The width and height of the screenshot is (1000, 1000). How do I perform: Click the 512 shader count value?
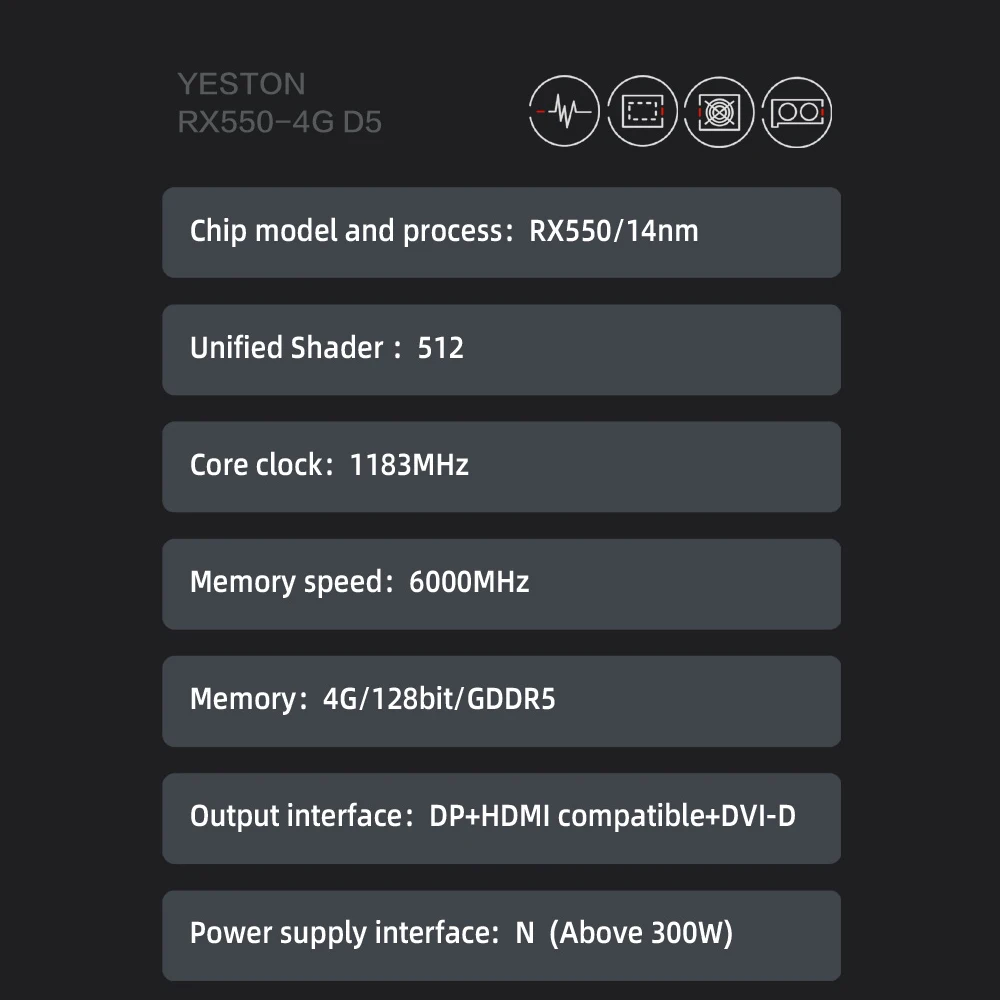pyautogui.click(x=441, y=349)
